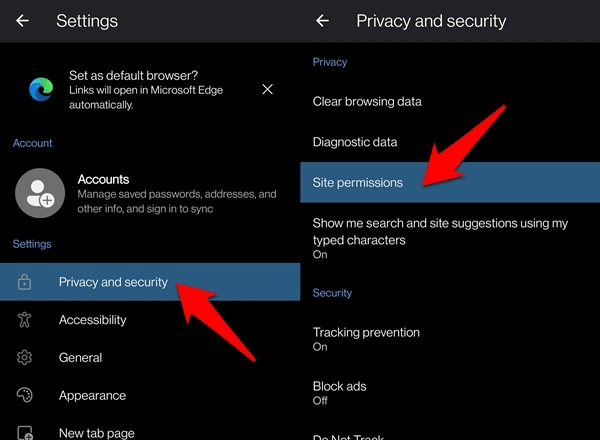The height and width of the screenshot is (440, 600).
Task: Tap the lock icon beside Privacy and security
Action: click(x=25, y=282)
